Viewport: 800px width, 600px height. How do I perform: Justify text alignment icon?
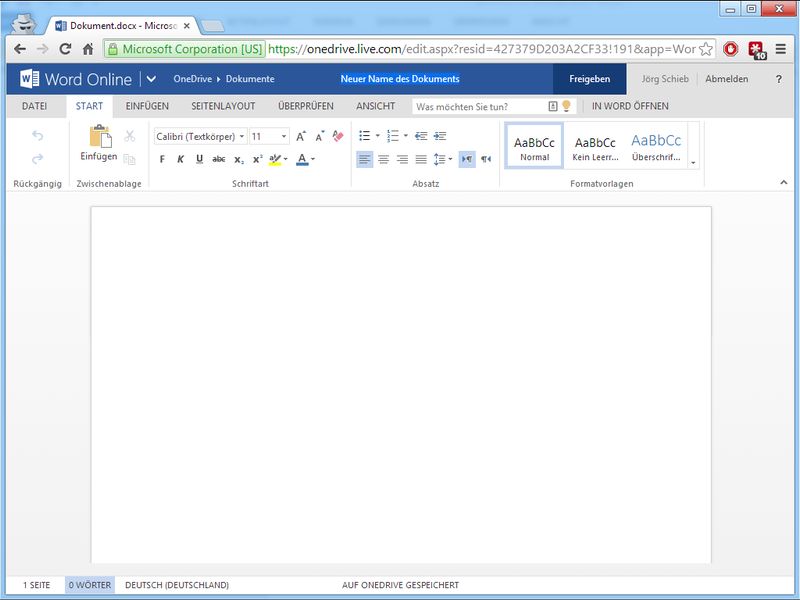(421, 159)
